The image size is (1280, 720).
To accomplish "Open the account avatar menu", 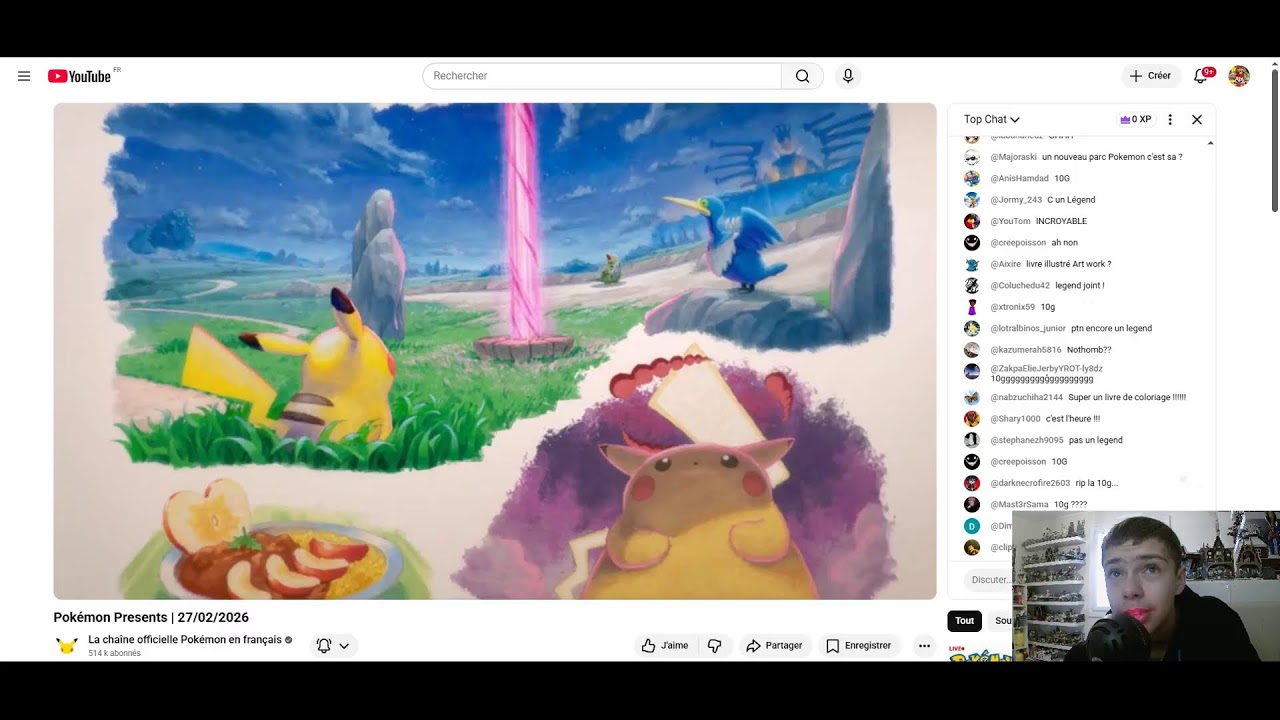I will pyautogui.click(x=1239, y=76).
